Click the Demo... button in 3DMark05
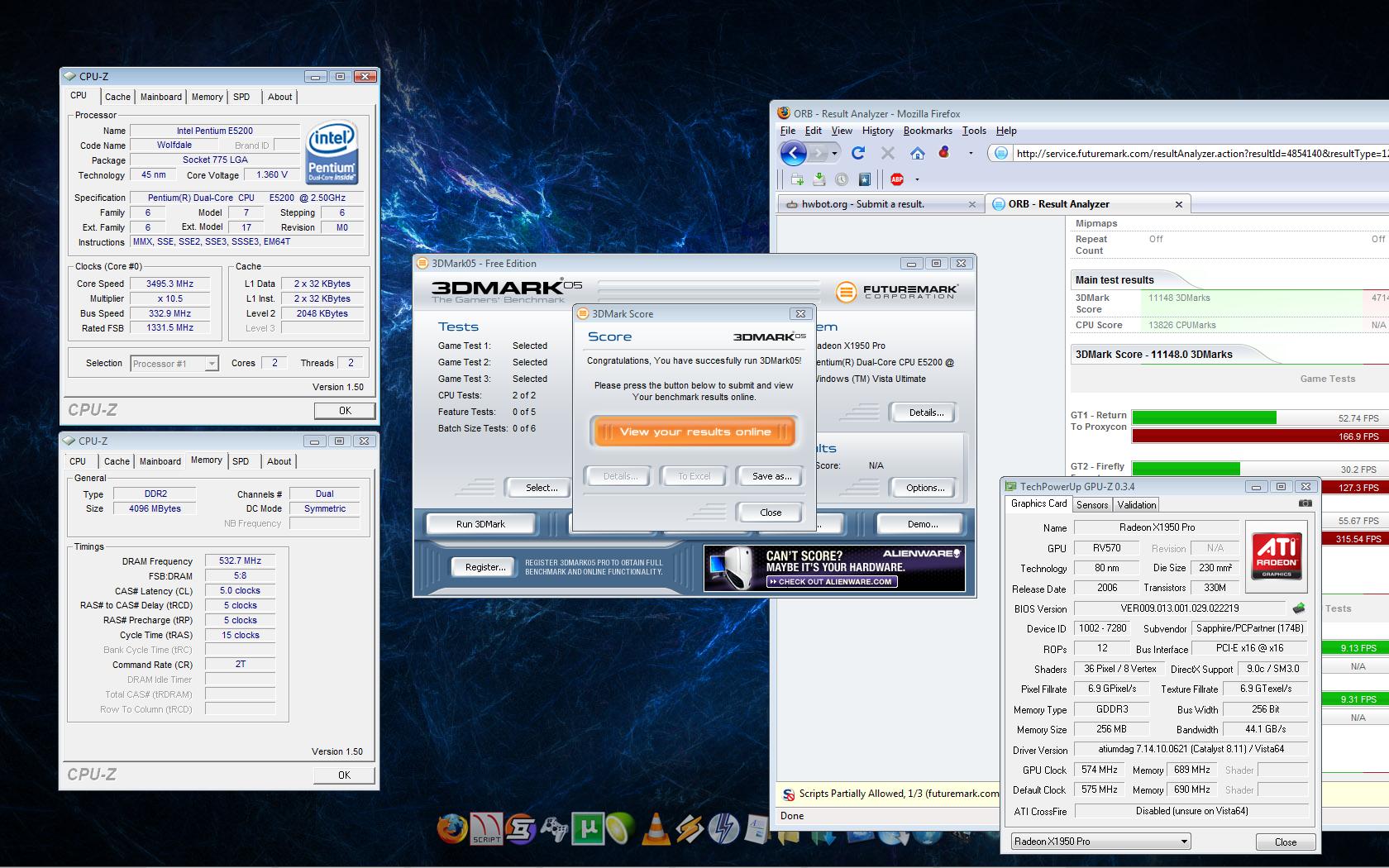The width and height of the screenshot is (1389, 868). pos(923,524)
